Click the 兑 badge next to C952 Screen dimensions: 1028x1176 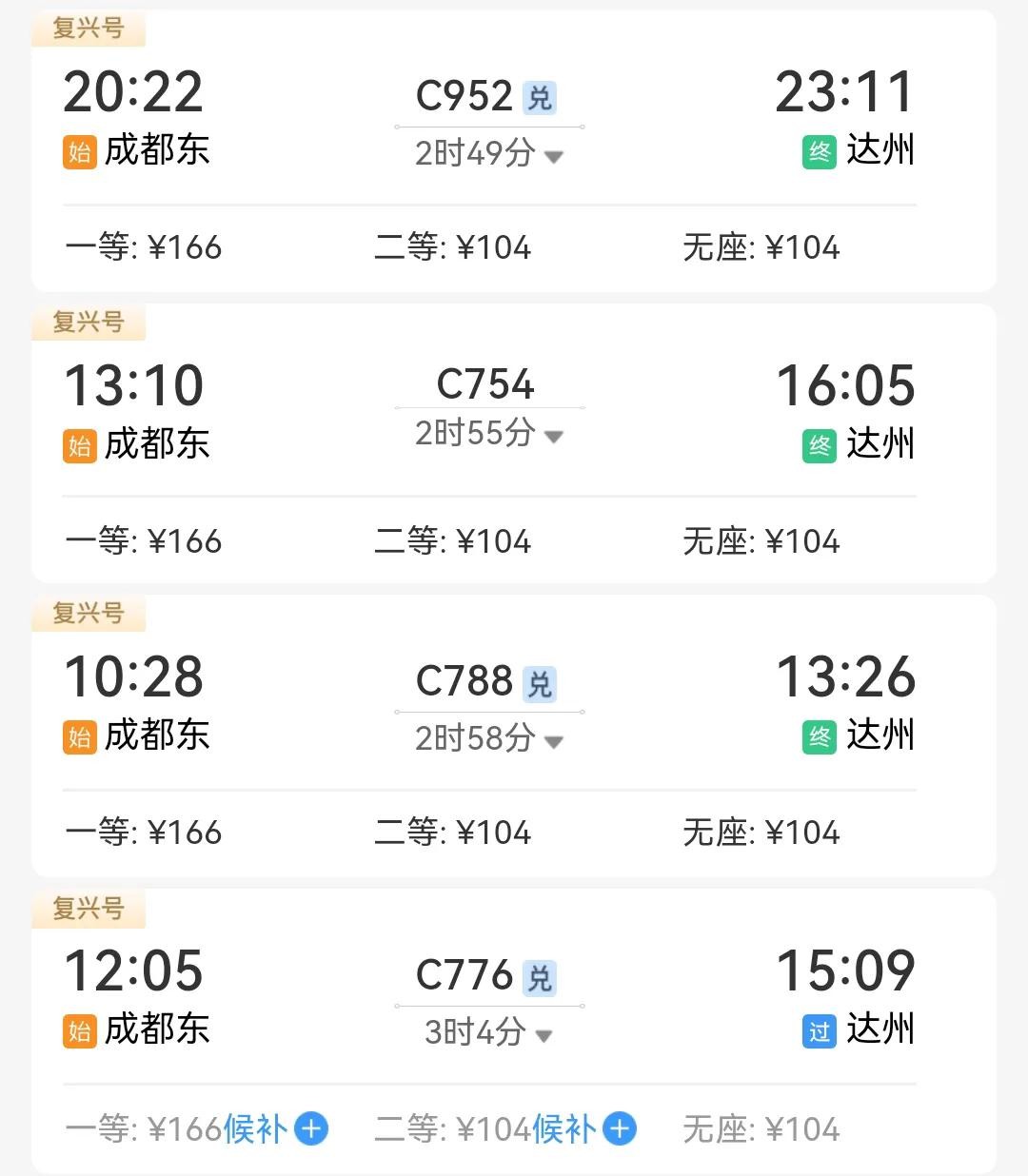540,97
